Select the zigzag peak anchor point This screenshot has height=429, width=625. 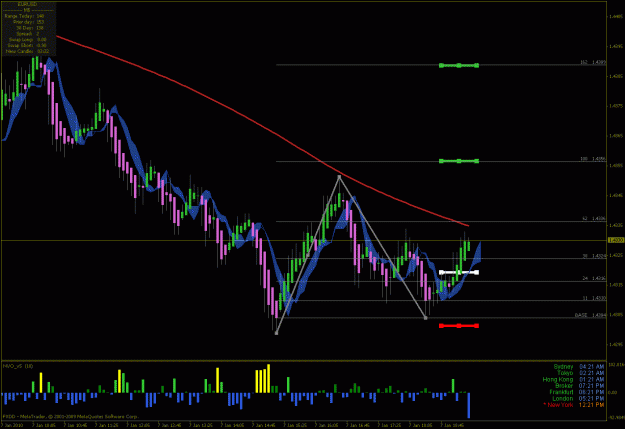(x=339, y=176)
